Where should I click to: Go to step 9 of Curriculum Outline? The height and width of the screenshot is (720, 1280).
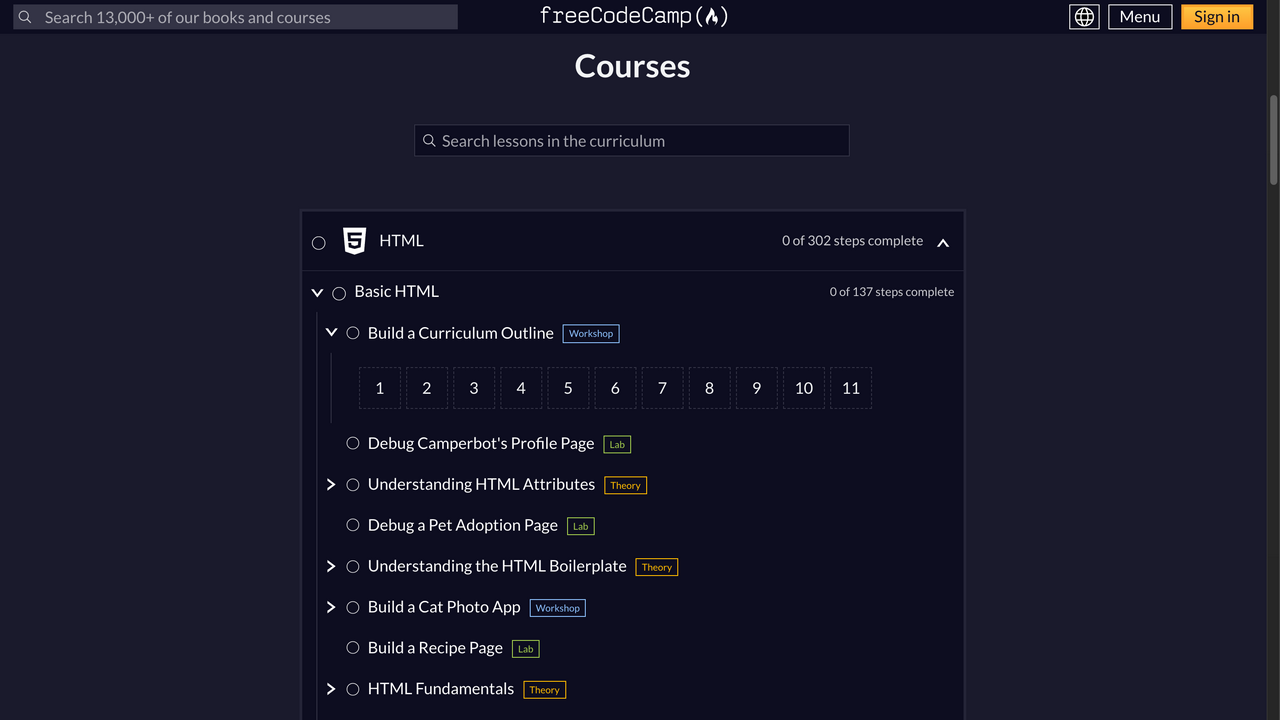click(x=756, y=388)
